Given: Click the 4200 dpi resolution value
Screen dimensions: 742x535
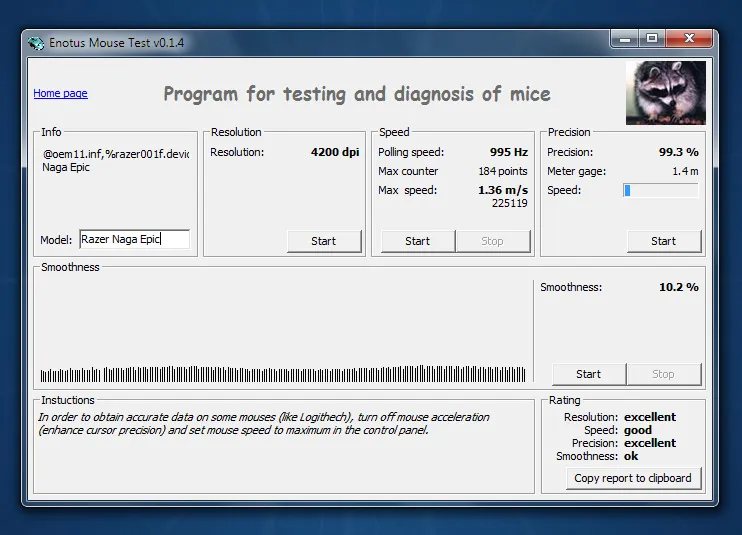Looking at the screenshot, I should (334, 153).
